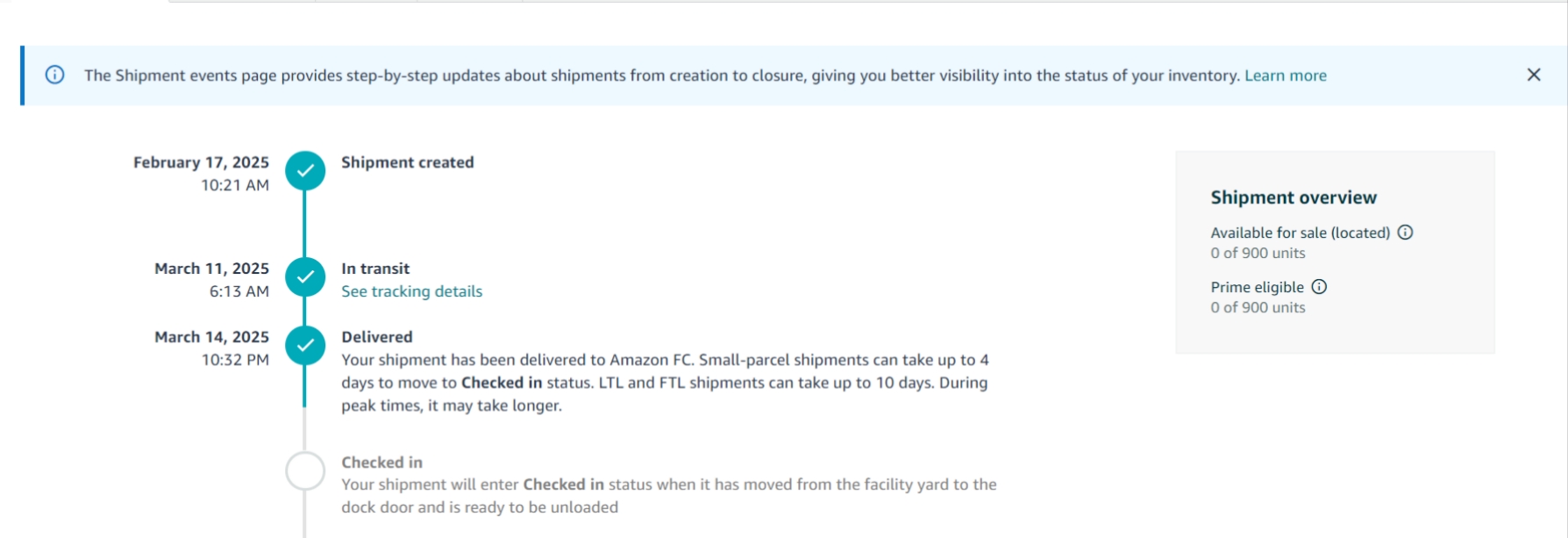Click the February 17, 2025 date label
This screenshot has width=1568, height=538.
[x=201, y=162]
